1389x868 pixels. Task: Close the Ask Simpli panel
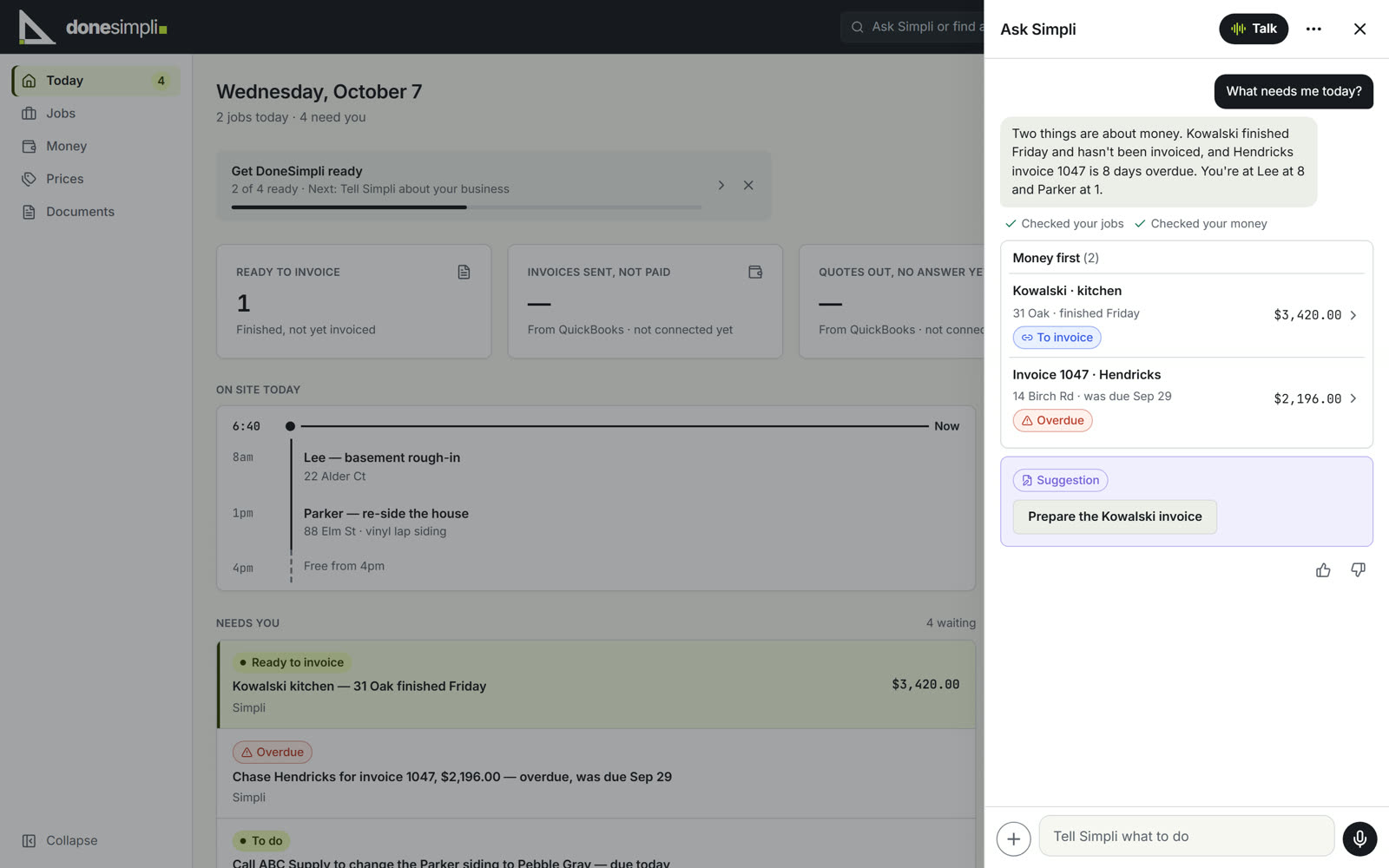[x=1359, y=29]
